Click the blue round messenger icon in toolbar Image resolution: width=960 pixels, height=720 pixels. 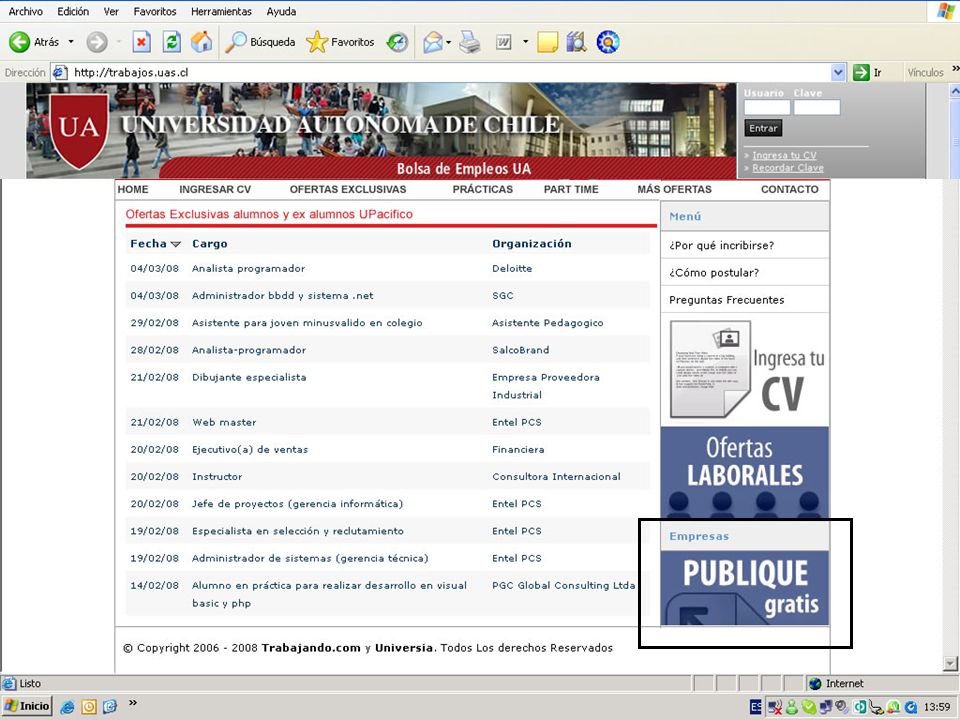pos(608,42)
